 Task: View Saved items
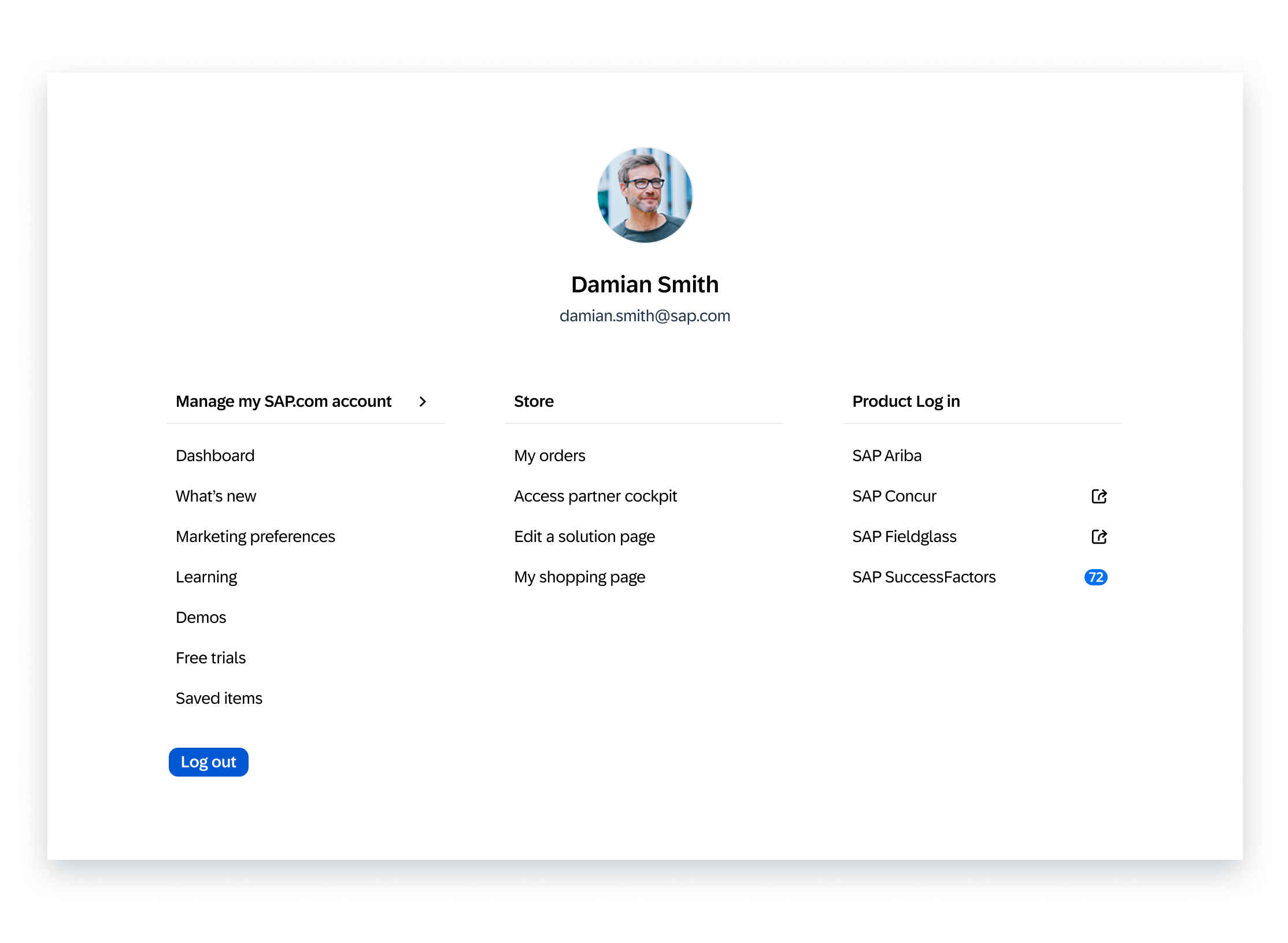pyautogui.click(x=219, y=699)
